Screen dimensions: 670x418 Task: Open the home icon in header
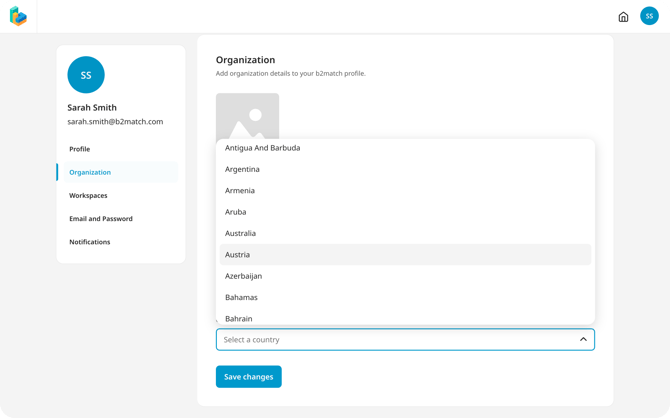623,17
